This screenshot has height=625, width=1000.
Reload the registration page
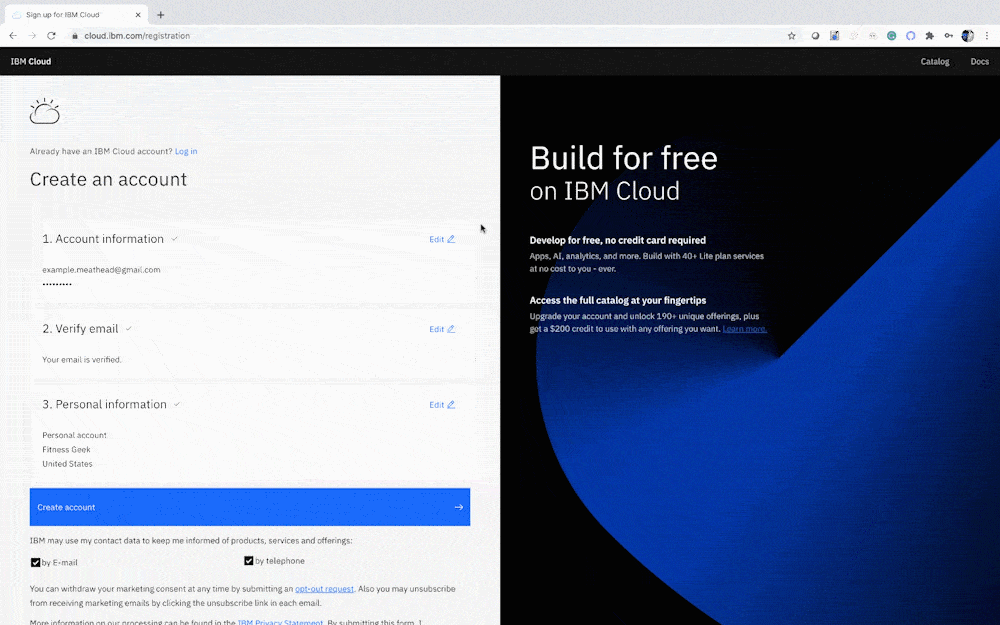coord(52,36)
